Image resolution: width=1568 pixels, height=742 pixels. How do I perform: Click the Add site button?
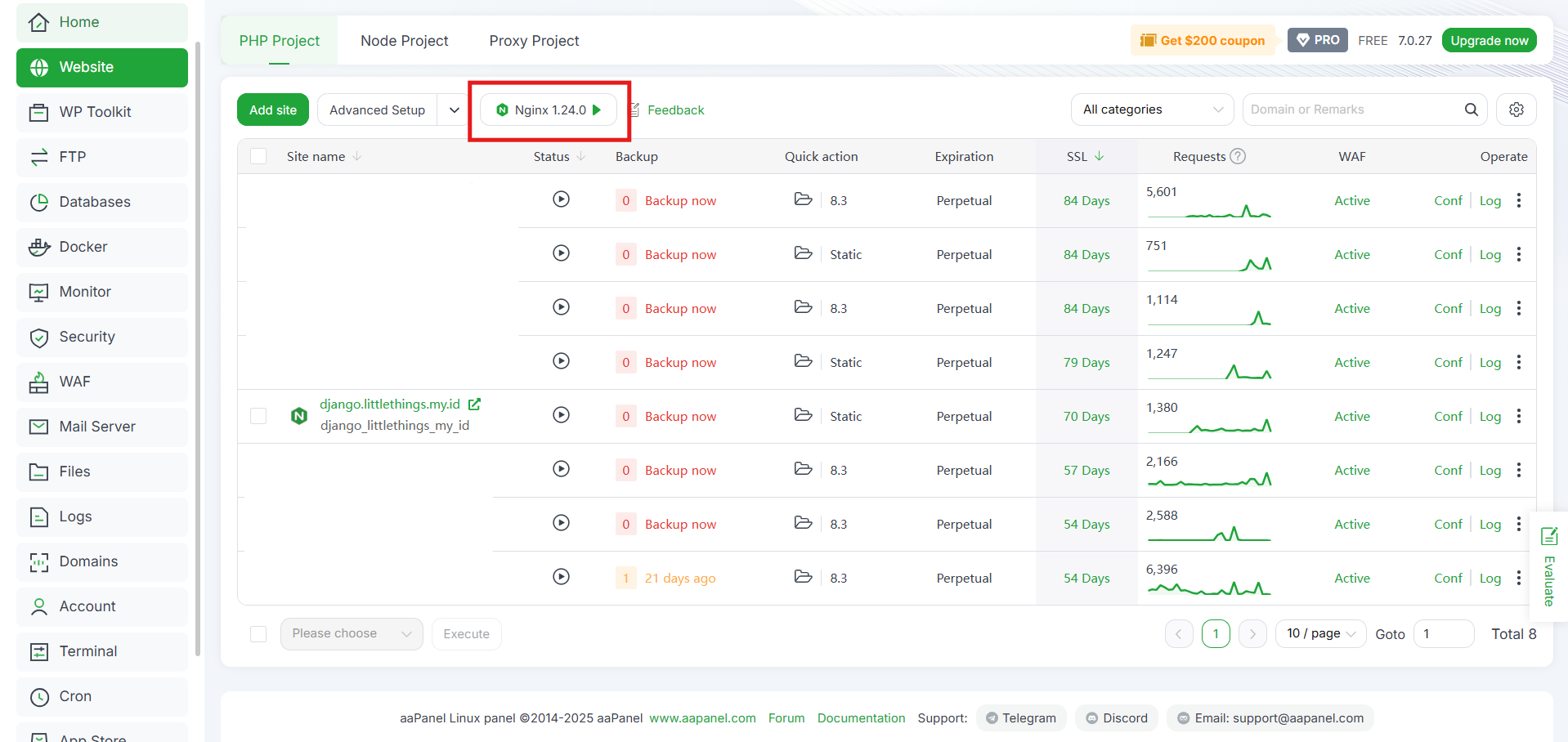pos(273,110)
